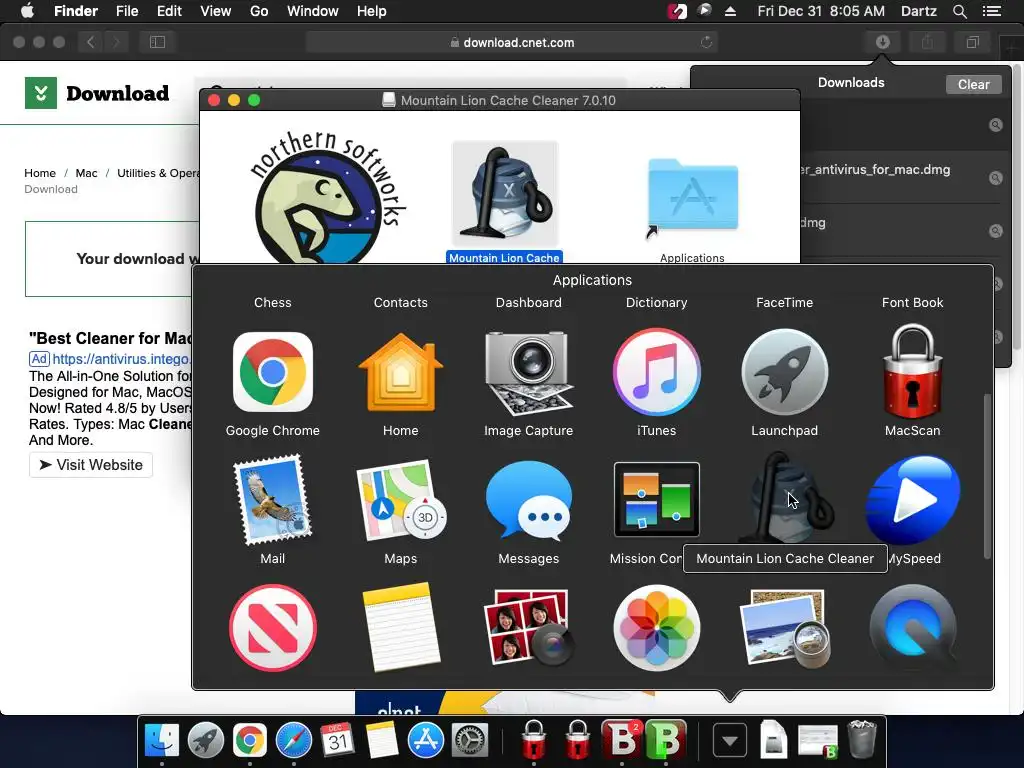The height and width of the screenshot is (768, 1024).
Task: Open the View menu
Action: [x=216, y=11]
